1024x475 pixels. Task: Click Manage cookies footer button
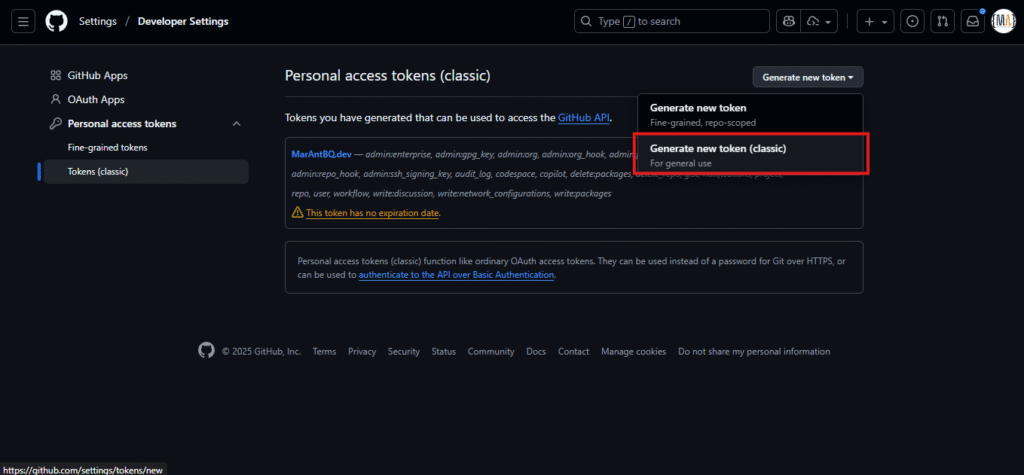coord(633,352)
